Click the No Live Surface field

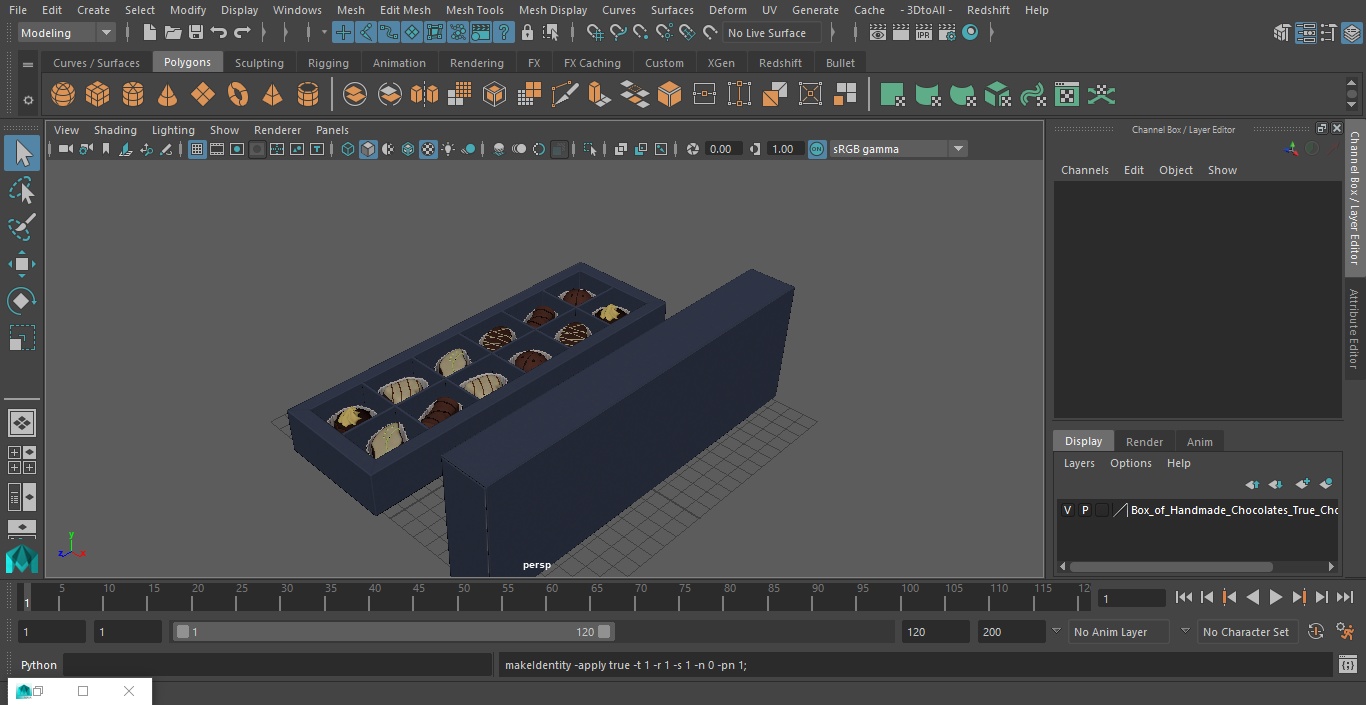[773, 33]
